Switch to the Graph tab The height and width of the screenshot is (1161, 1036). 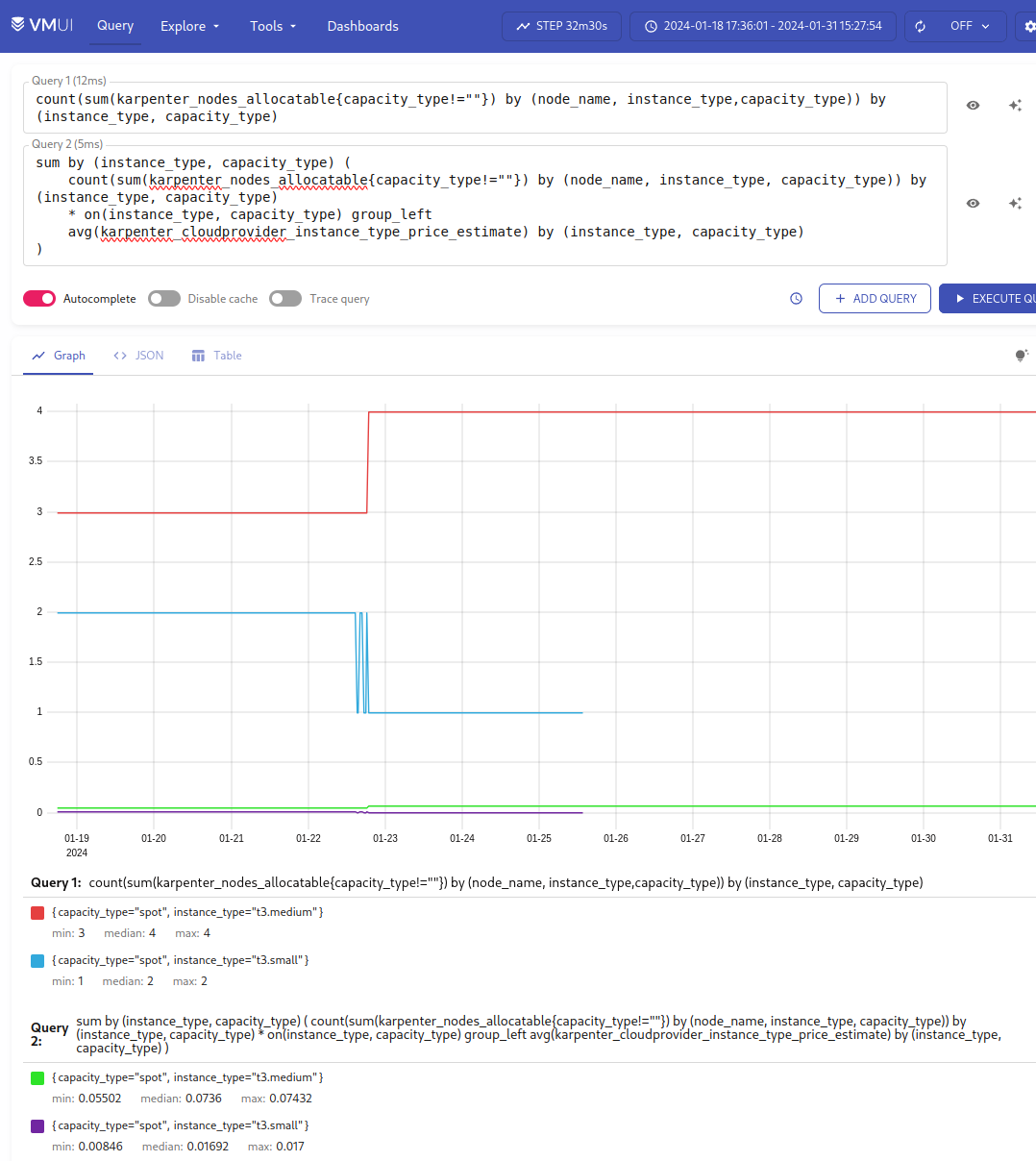(x=59, y=356)
